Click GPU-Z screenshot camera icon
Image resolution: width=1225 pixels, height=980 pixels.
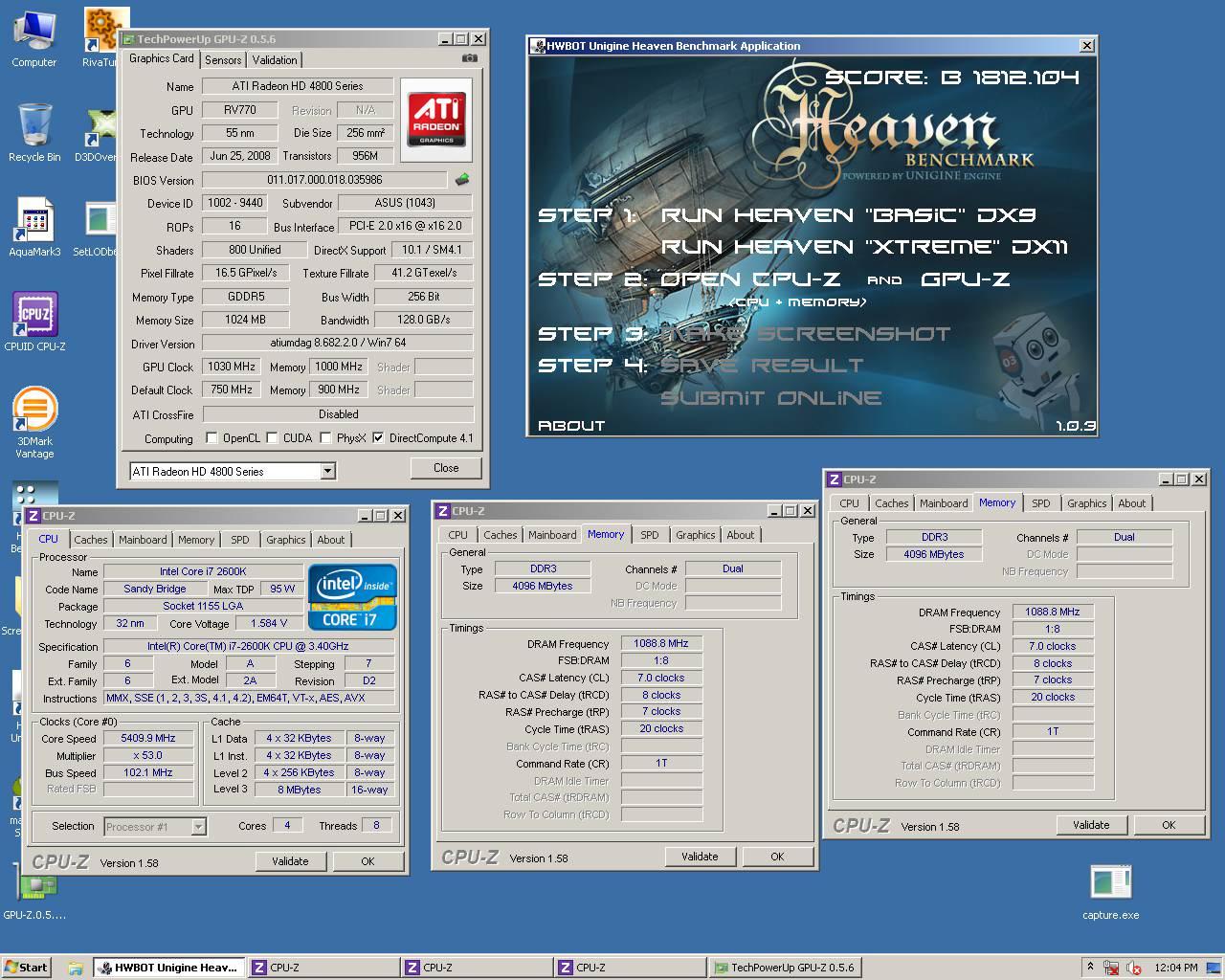point(469,58)
